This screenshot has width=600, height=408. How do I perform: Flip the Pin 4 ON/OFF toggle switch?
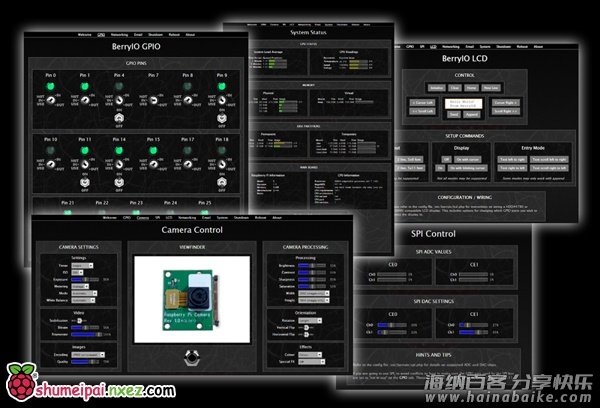119,118
